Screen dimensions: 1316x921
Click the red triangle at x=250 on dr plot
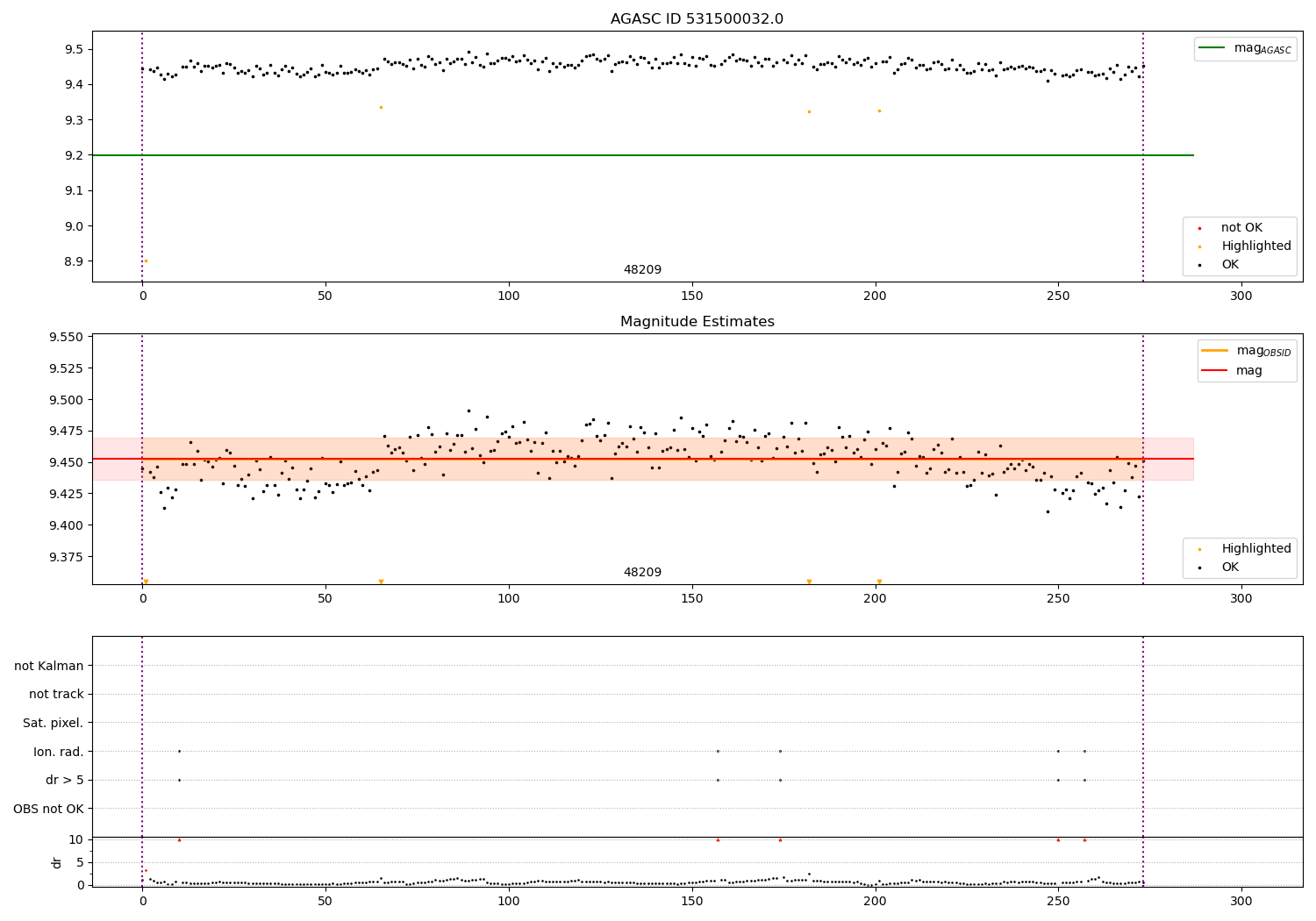click(1058, 839)
